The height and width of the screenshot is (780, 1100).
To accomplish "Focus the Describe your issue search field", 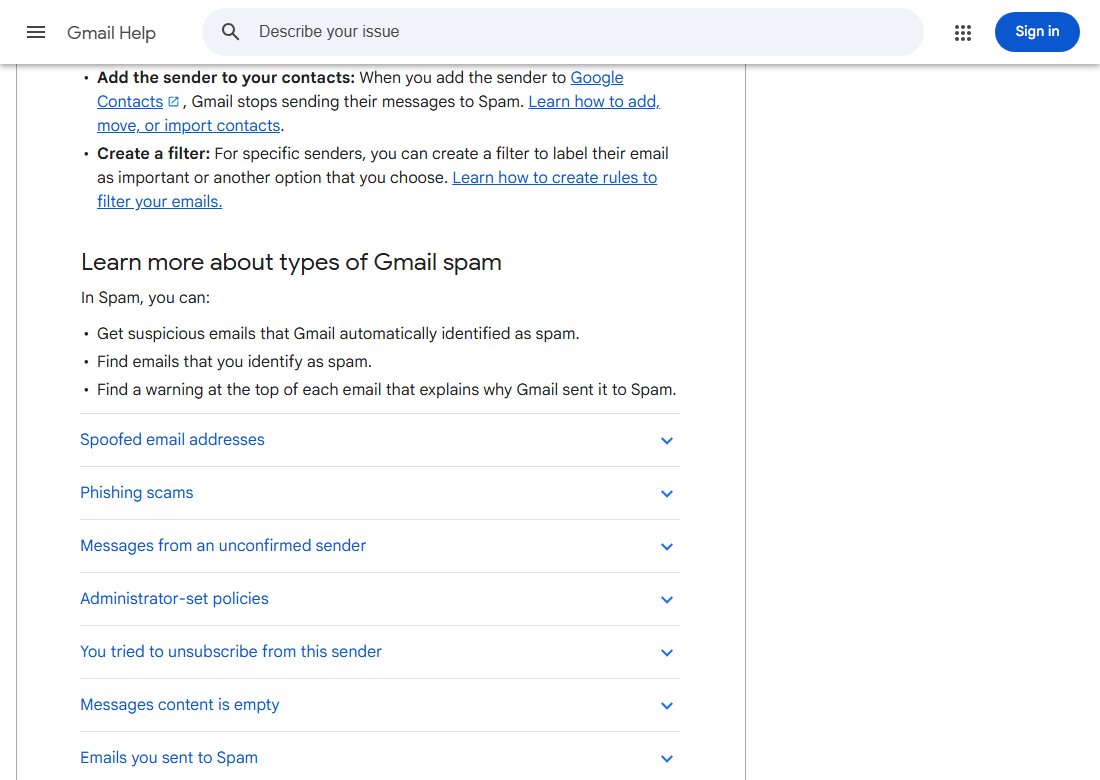I will pyautogui.click(x=563, y=32).
